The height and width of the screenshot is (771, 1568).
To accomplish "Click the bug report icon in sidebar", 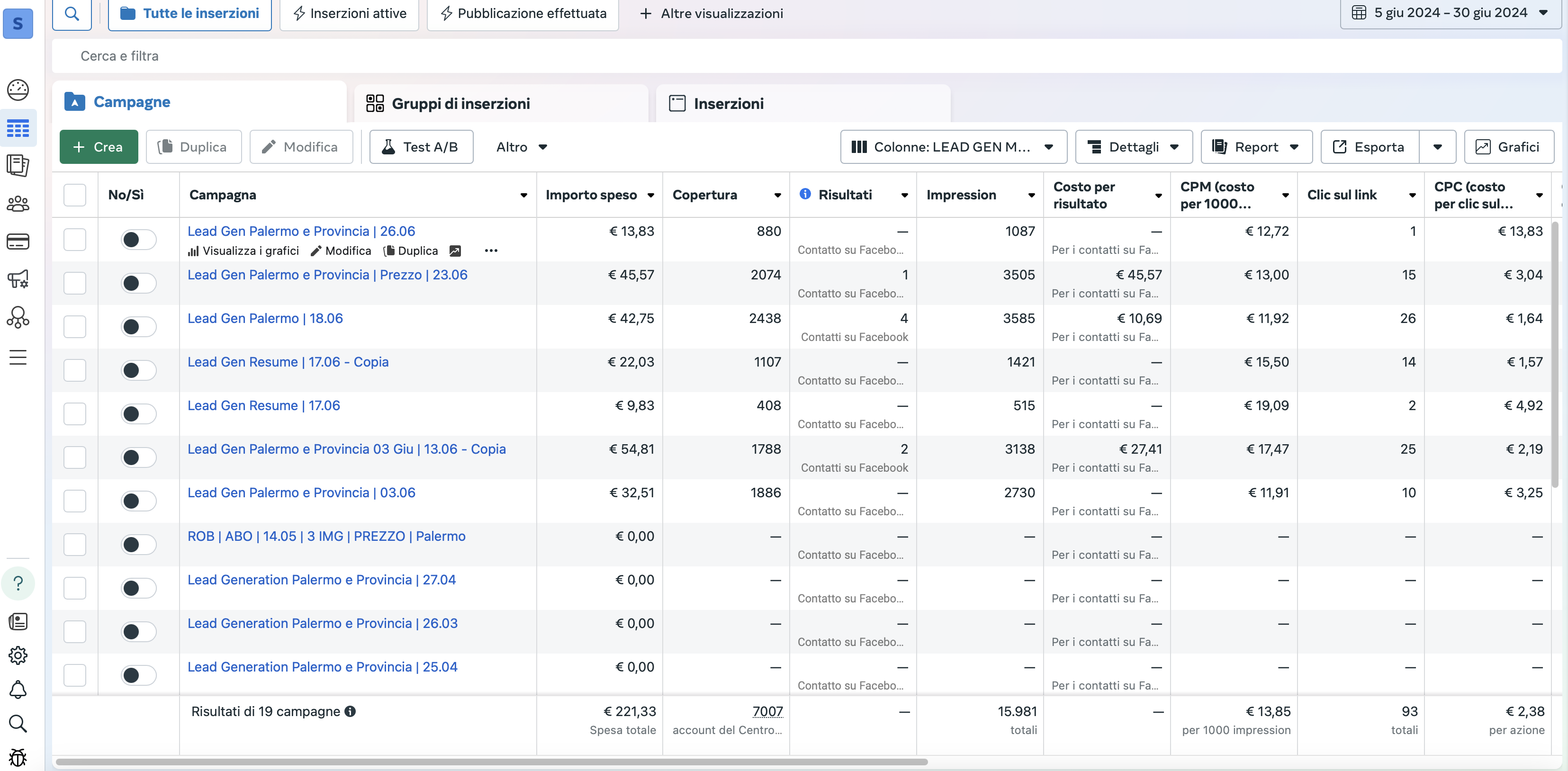I will click(x=18, y=757).
